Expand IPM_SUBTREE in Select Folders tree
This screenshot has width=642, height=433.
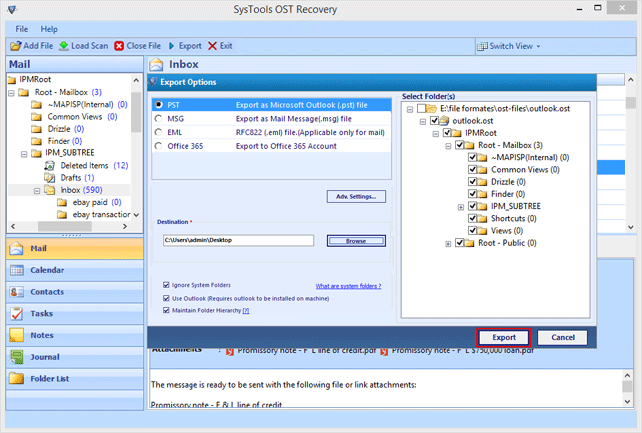click(461, 207)
